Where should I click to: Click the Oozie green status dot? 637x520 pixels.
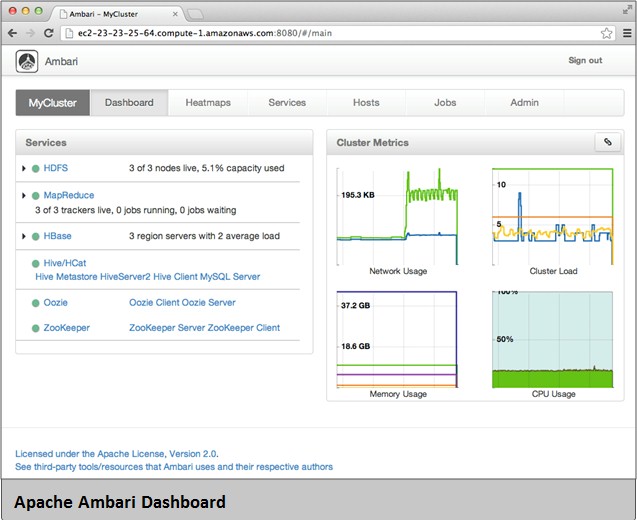click(36, 303)
